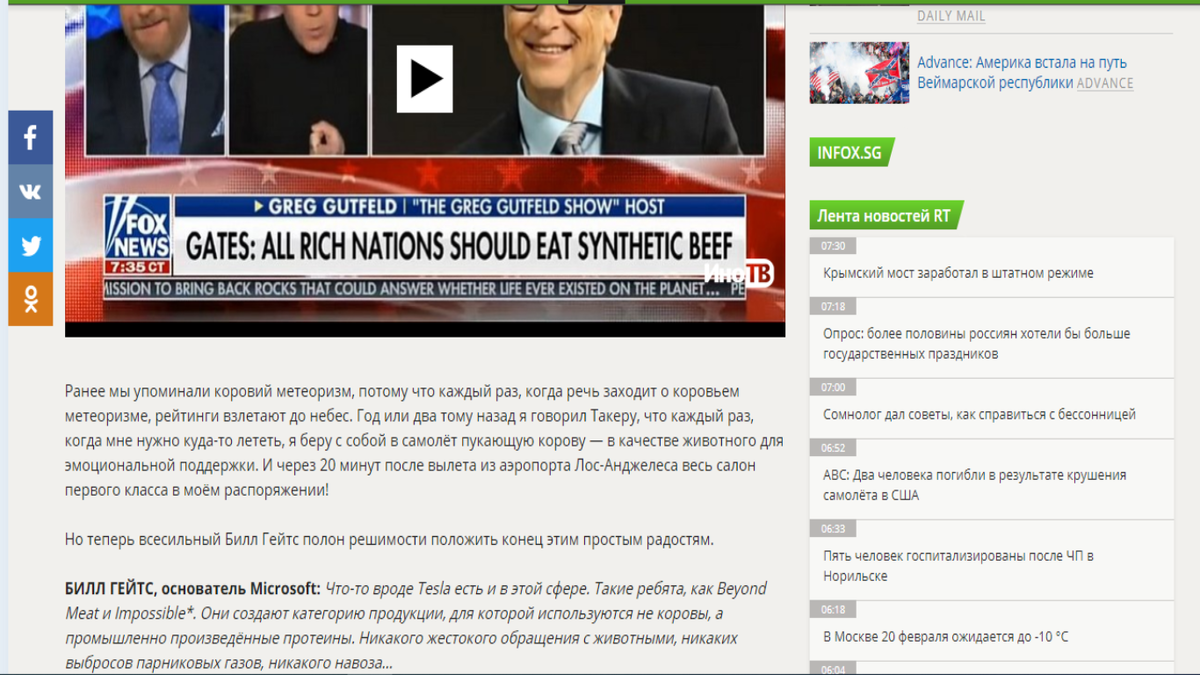Image resolution: width=1200 pixels, height=675 pixels.
Task: Share article via Facebook icon
Action: [x=30, y=137]
